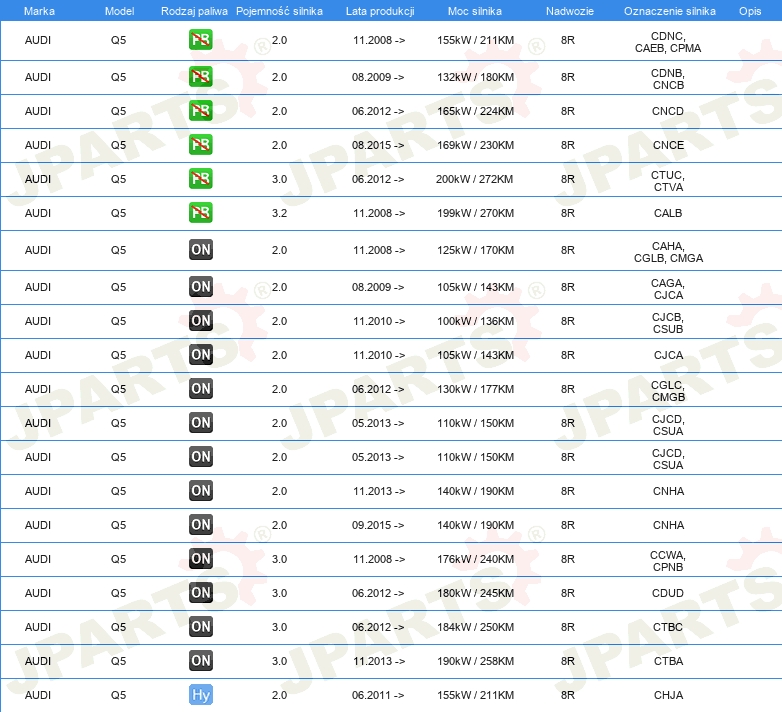This screenshot has width=782, height=712.
Task: Click the petrol icon in the CALB row
Action: (x=201, y=213)
